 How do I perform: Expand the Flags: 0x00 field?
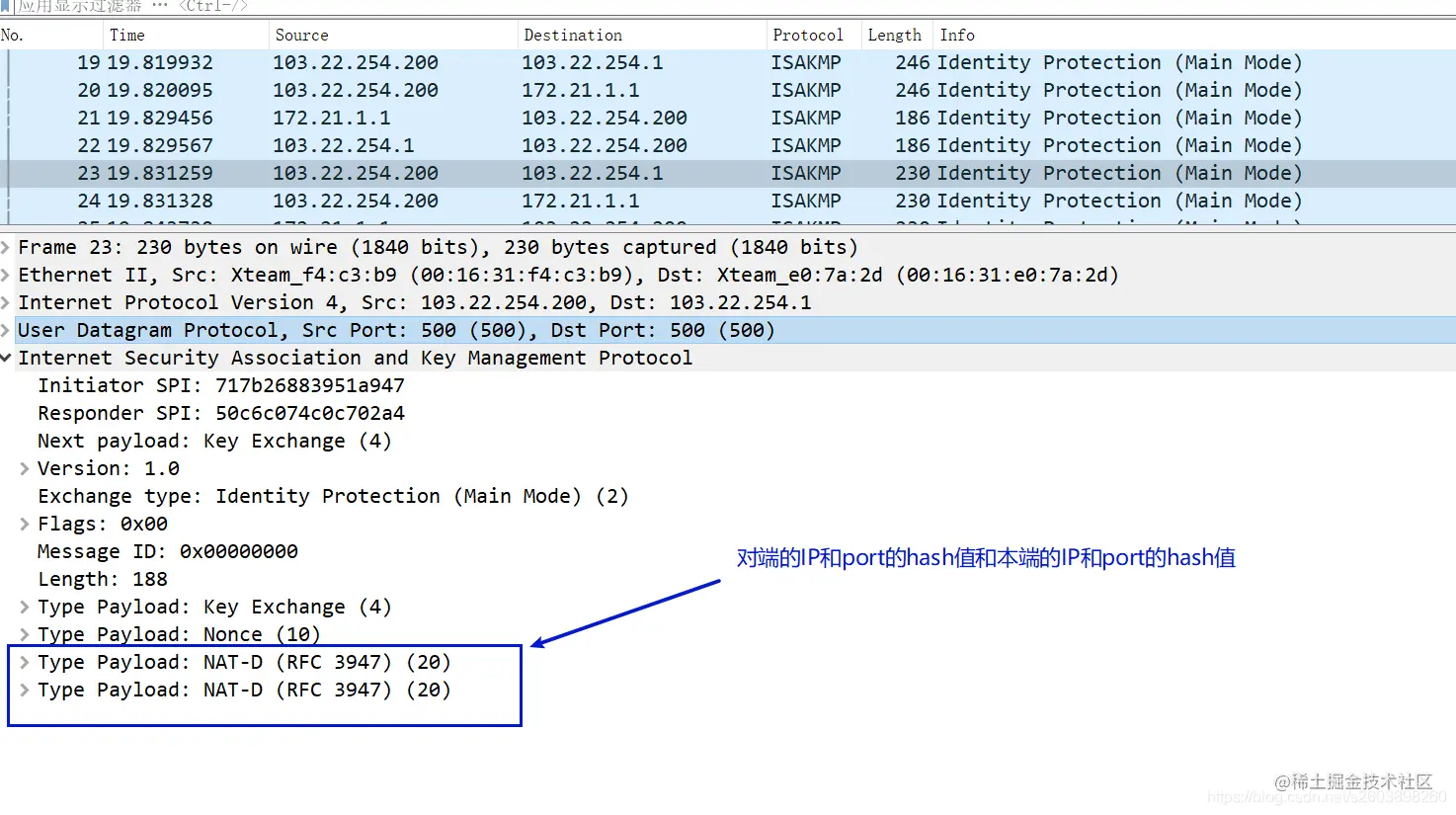(x=25, y=524)
